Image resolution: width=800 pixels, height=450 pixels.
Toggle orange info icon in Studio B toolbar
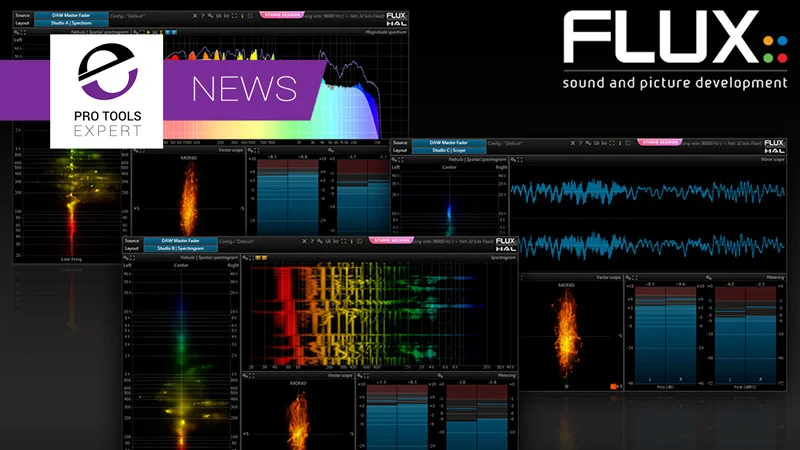click(352, 241)
